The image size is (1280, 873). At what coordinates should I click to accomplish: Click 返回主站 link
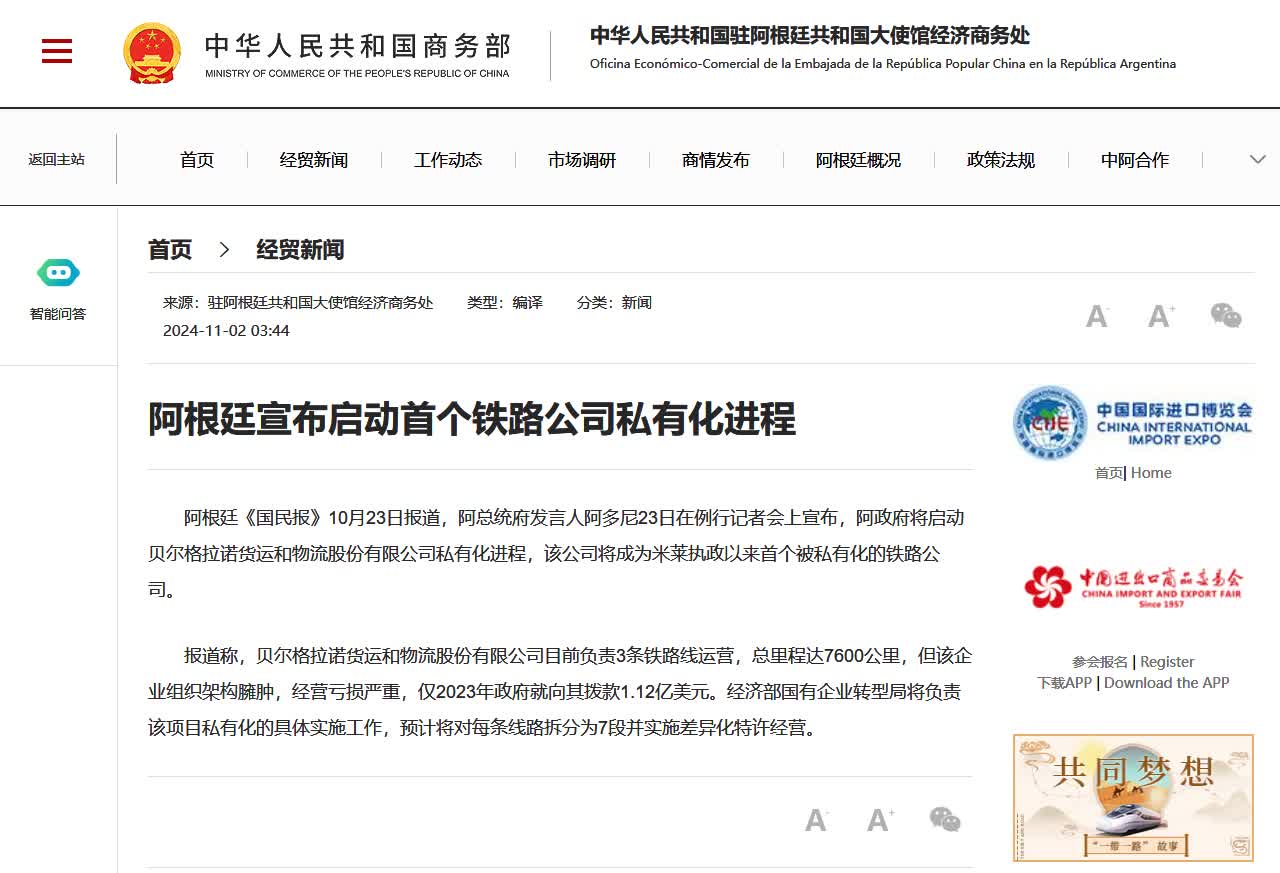pyautogui.click(x=57, y=160)
